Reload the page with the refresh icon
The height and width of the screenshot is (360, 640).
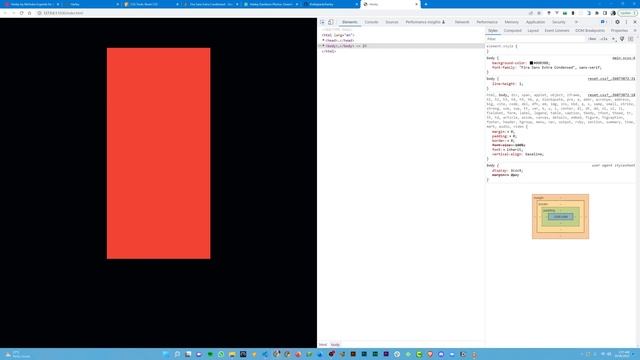(x=21, y=13)
